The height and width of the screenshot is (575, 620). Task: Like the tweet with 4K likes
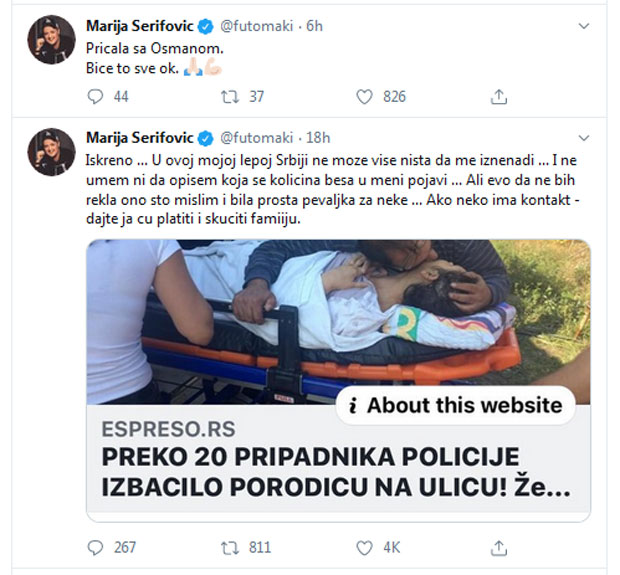click(x=364, y=547)
